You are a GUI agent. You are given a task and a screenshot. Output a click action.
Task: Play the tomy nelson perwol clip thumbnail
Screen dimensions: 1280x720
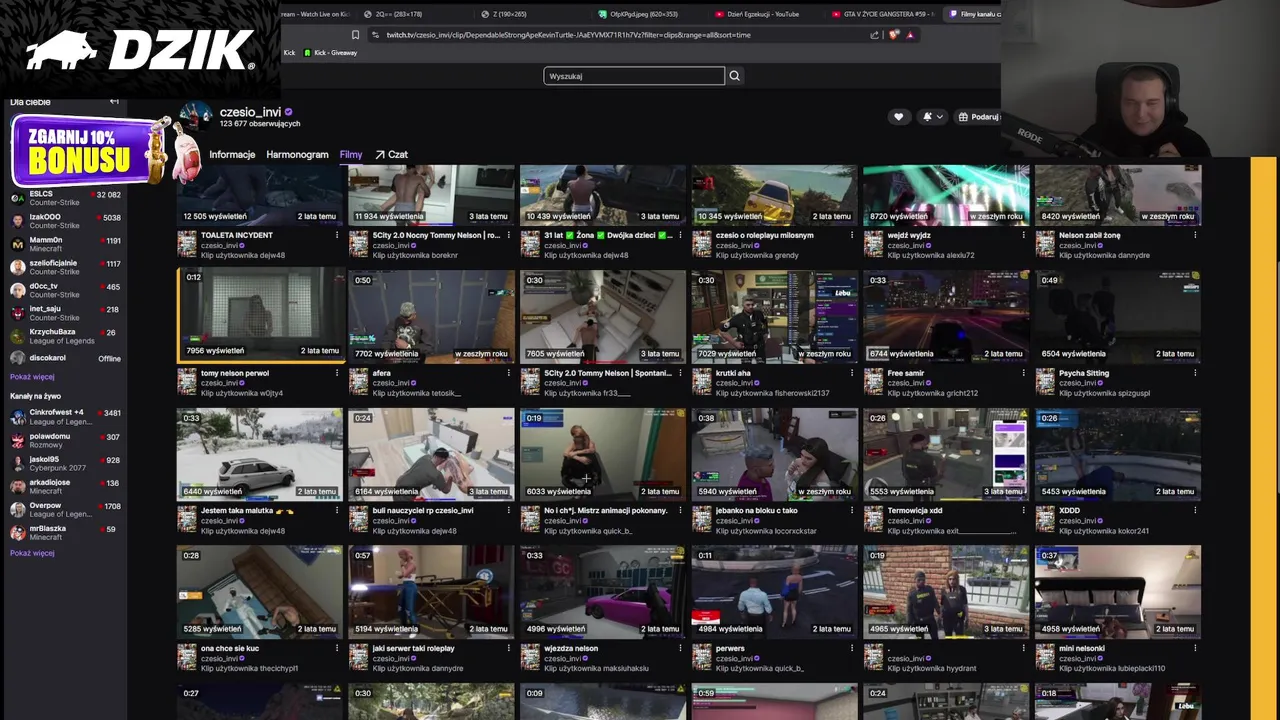pos(261,315)
